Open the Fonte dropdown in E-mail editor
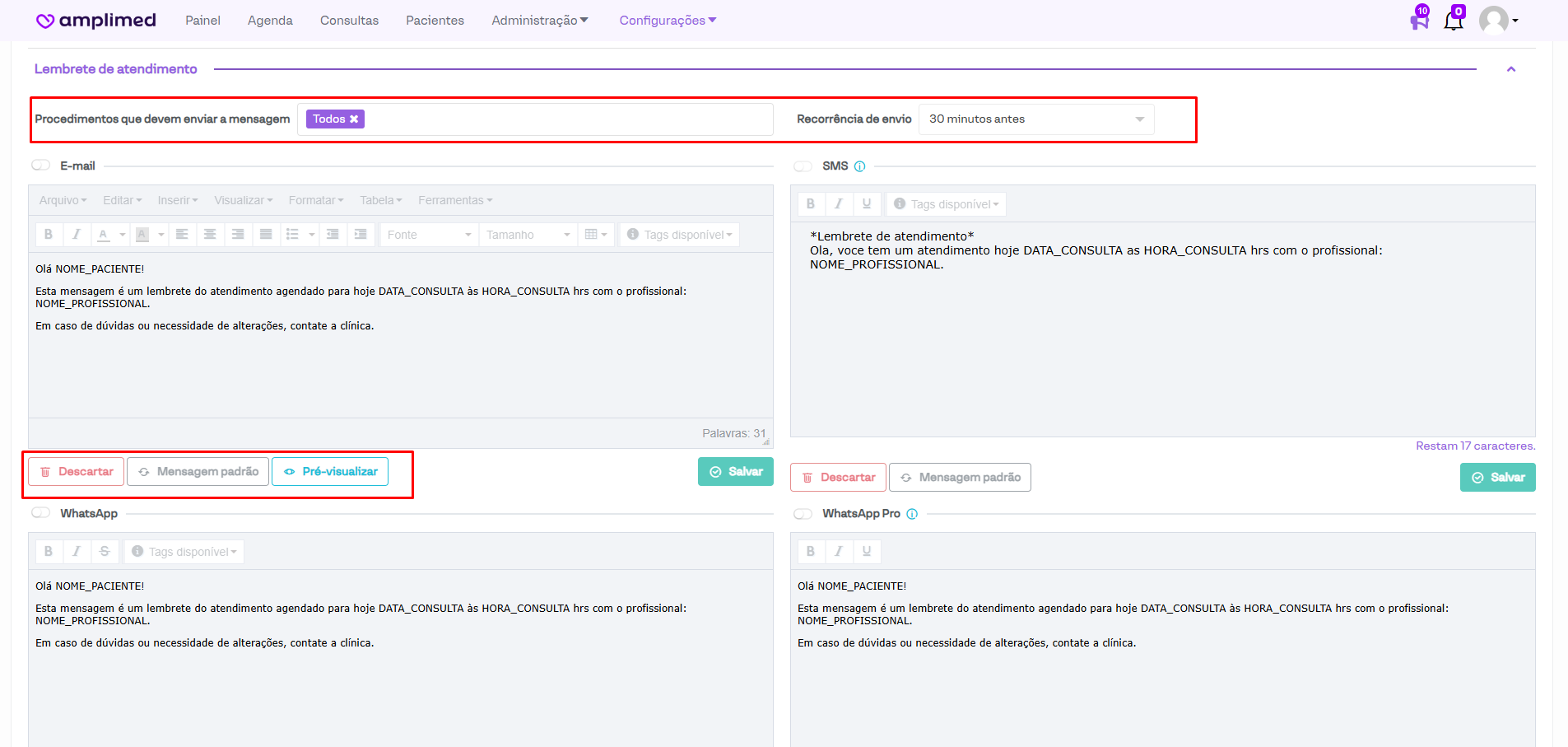Screen dimensions: 1568x747 click(x=429, y=235)
